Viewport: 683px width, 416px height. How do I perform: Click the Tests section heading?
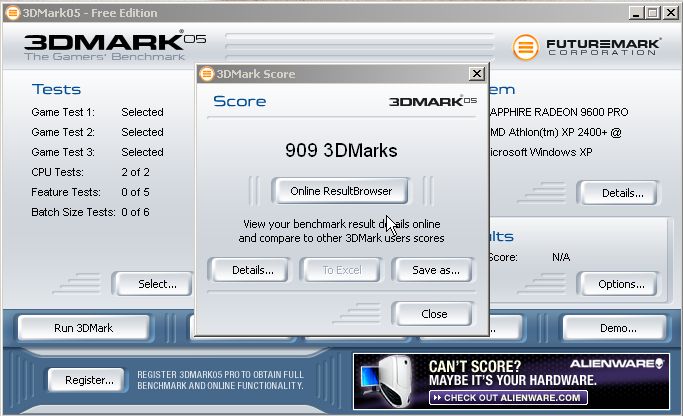pyautogui.click(x=56, y=89)
